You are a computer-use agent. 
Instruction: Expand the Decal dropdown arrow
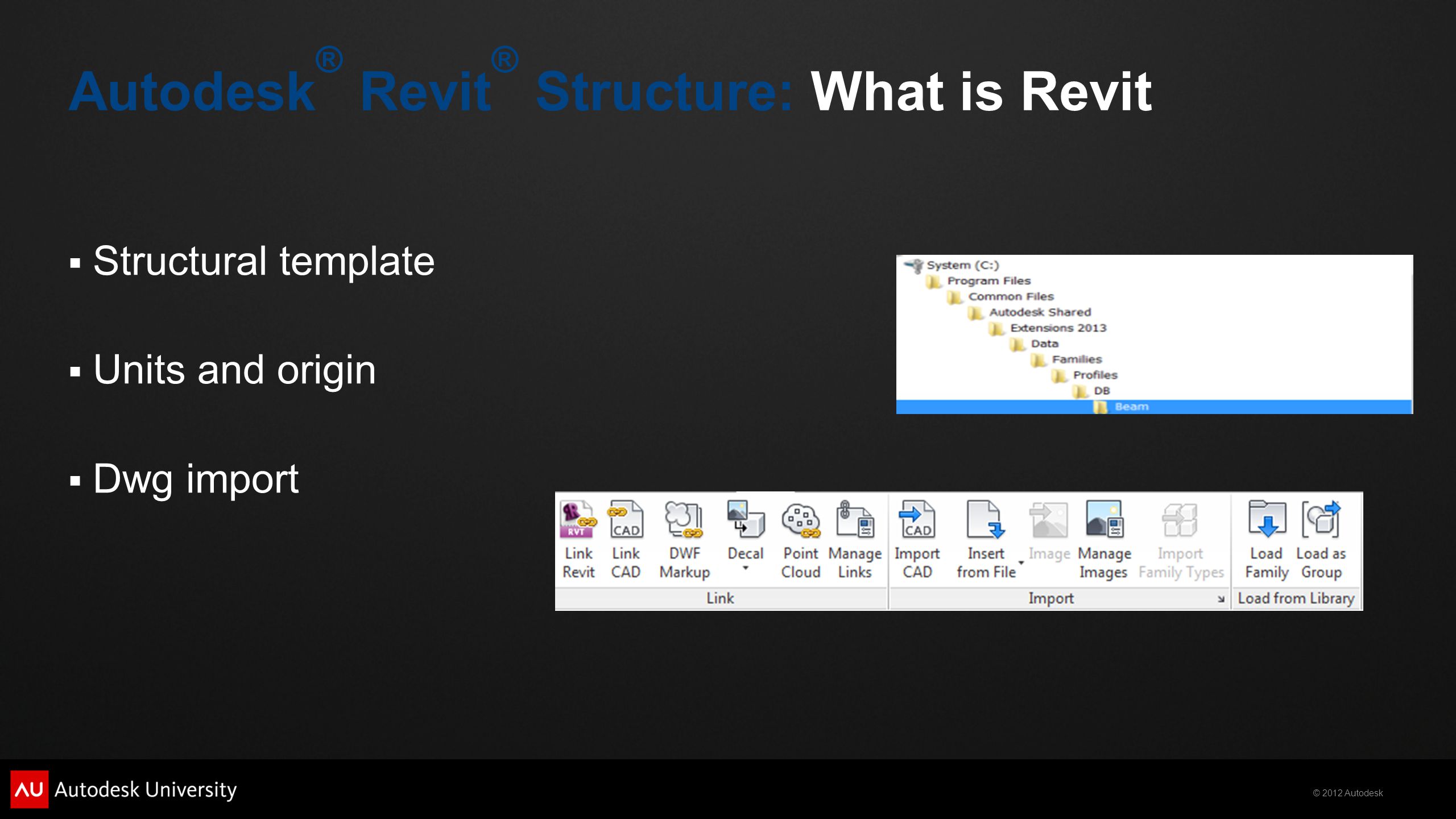click(x=746, y=568)
